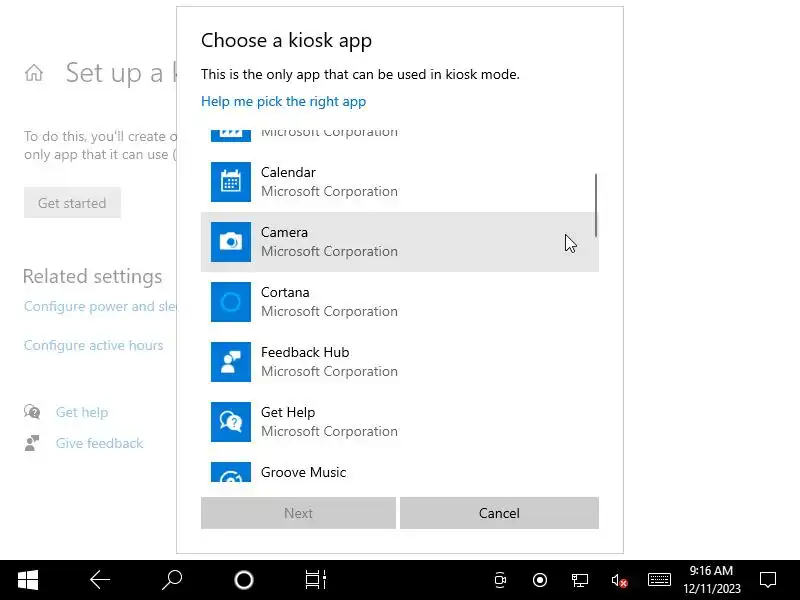Image resolution: width=800 pixels, height=600 pixels.
Task: Click the Camera app name text
Action: point(284,232)
